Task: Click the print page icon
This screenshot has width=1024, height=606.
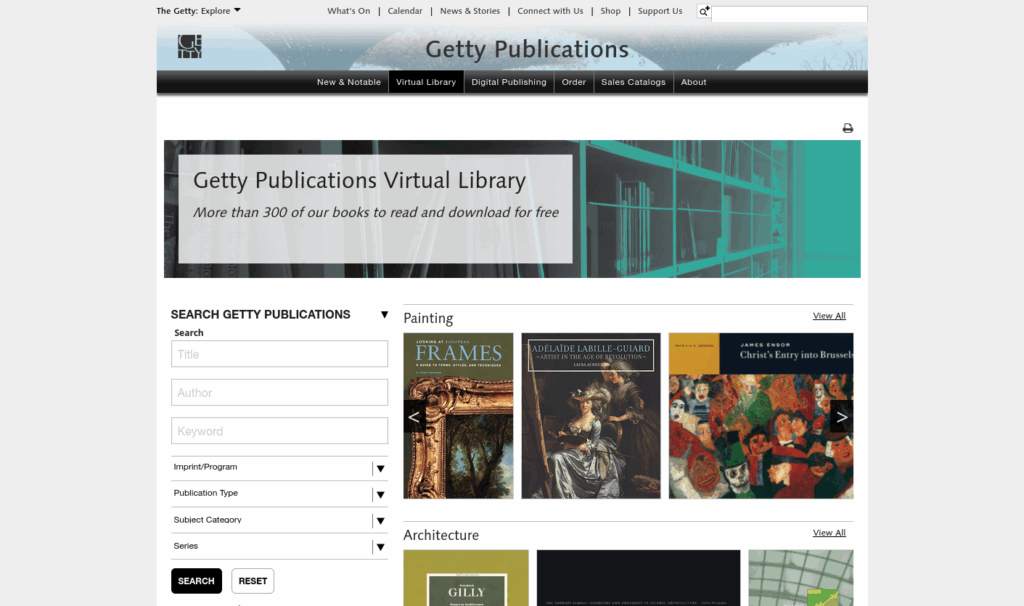Action: pyautogui.click(x=847, y=128)
